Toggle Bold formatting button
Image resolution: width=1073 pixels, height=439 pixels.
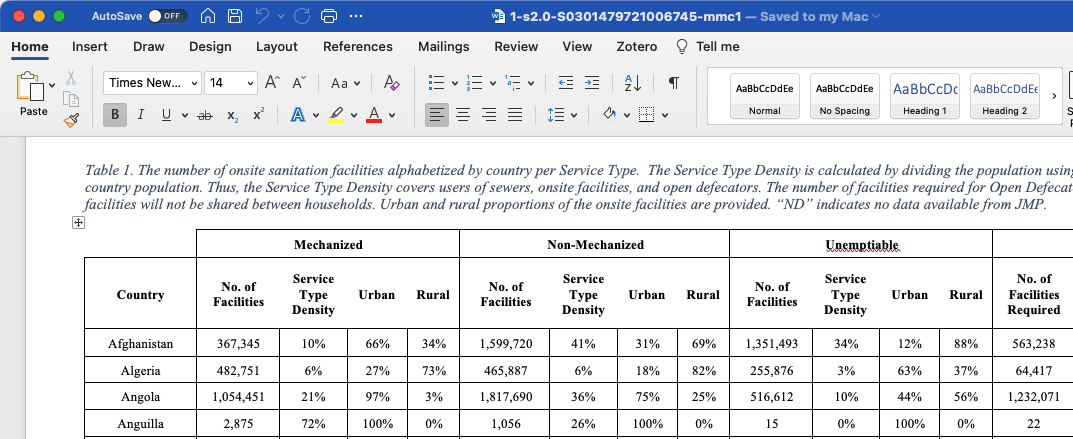tap(114, 115)
